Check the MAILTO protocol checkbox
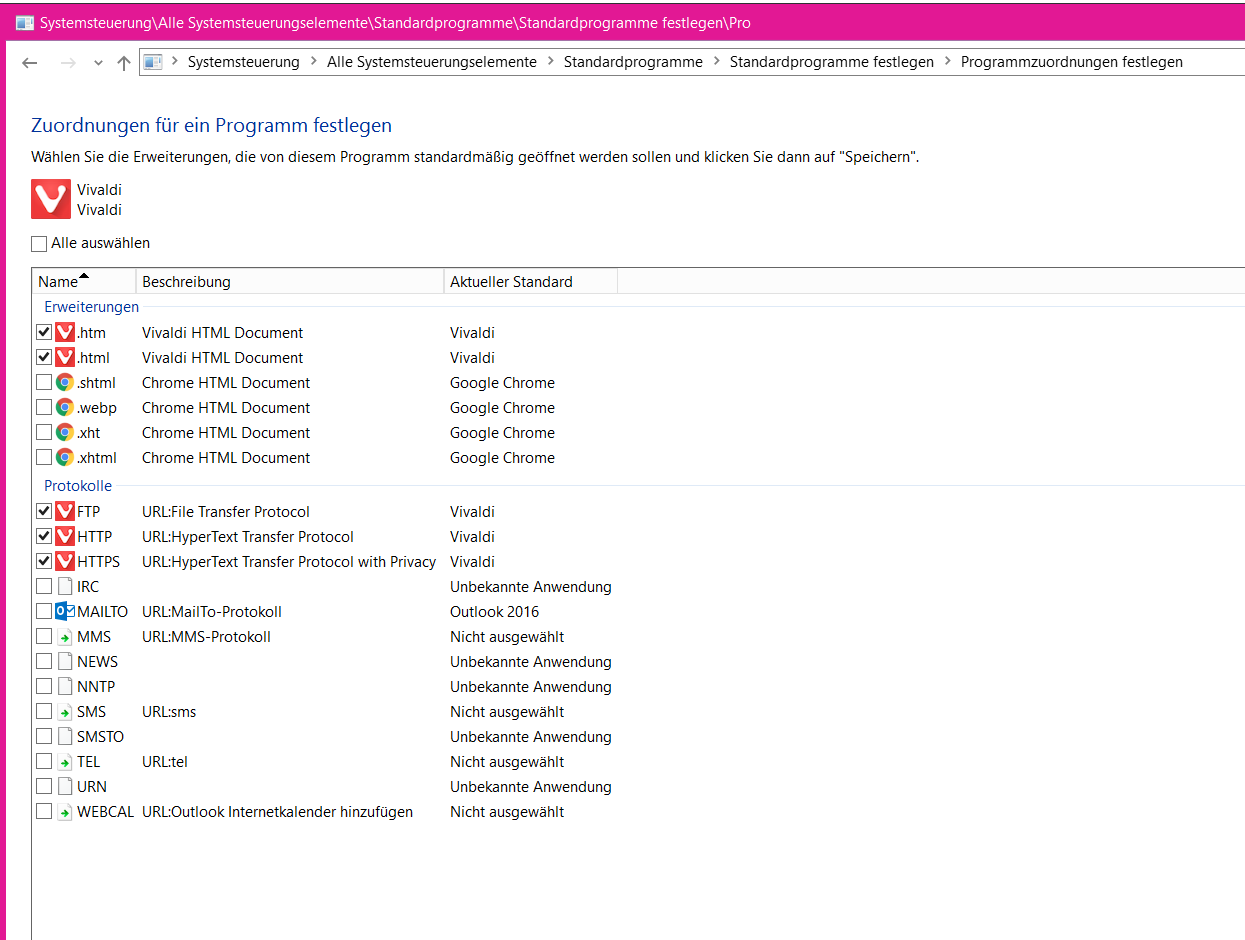Image resolution: width=1245 pixels, height=940 pixels. tap(43, 611)
